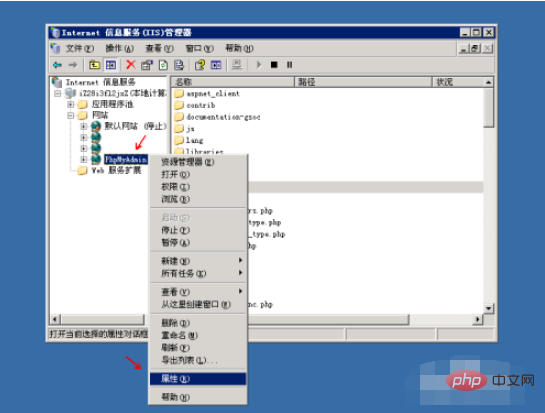Toggle the show/hide console tree icon
The width and height of the screenshot is (545, 413).
111,65
